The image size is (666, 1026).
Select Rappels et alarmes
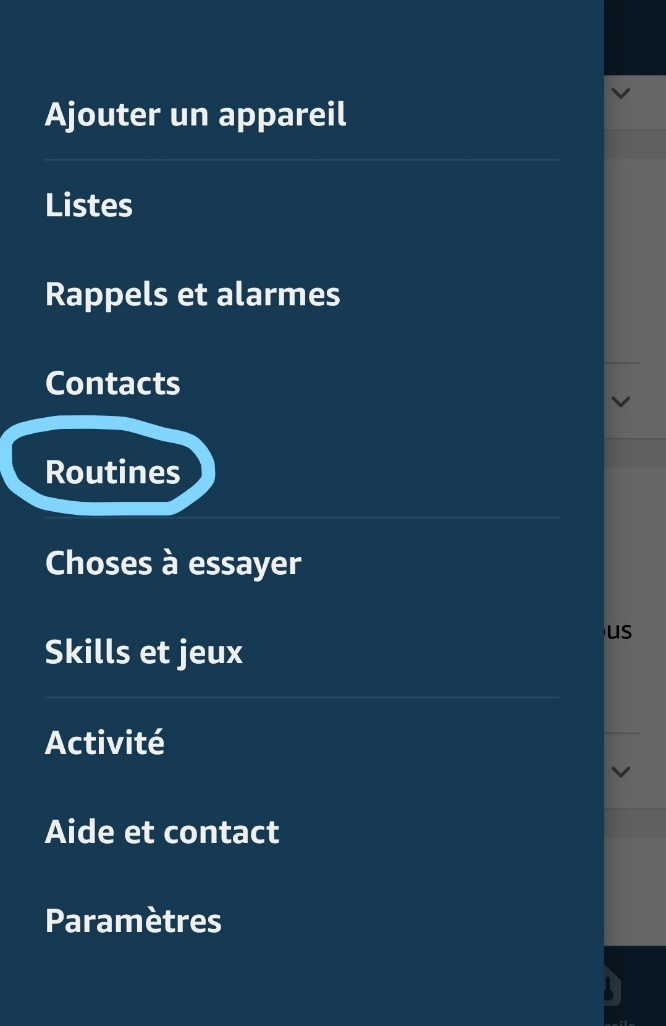pyautogui.click(x=192, y=294)
